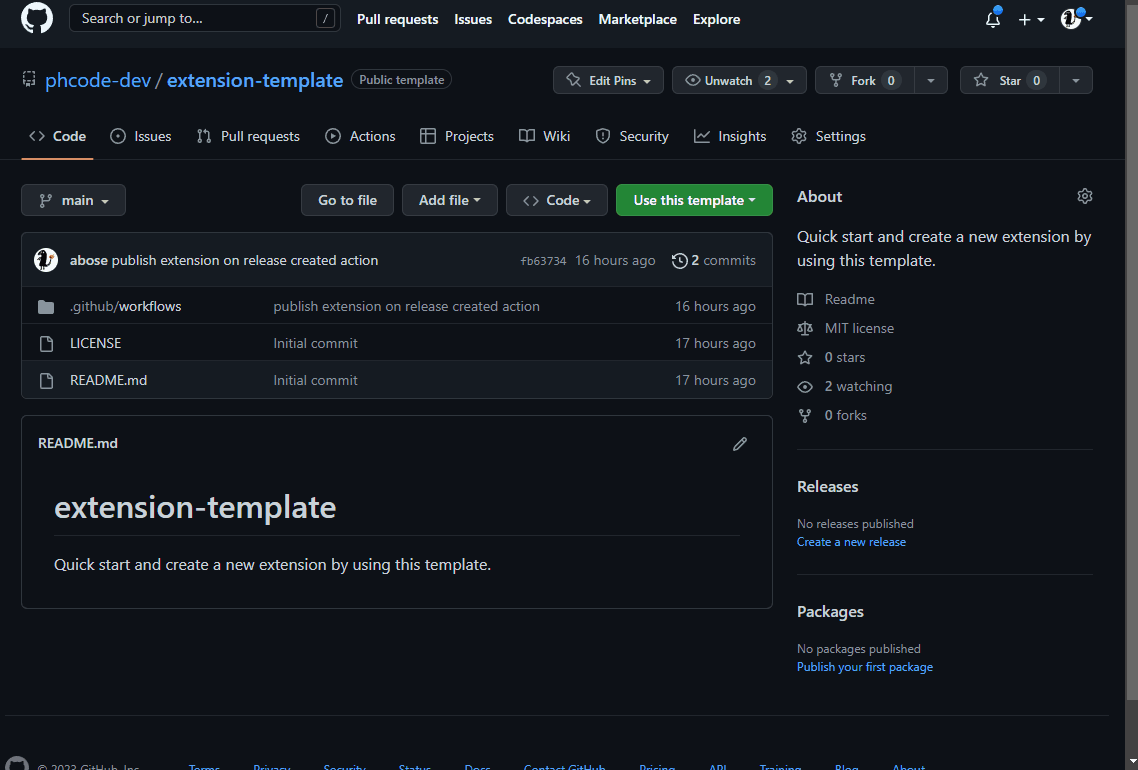Open the Packages heading link
This screenshot has width=1138, height=770.
[x=830, y=611]
